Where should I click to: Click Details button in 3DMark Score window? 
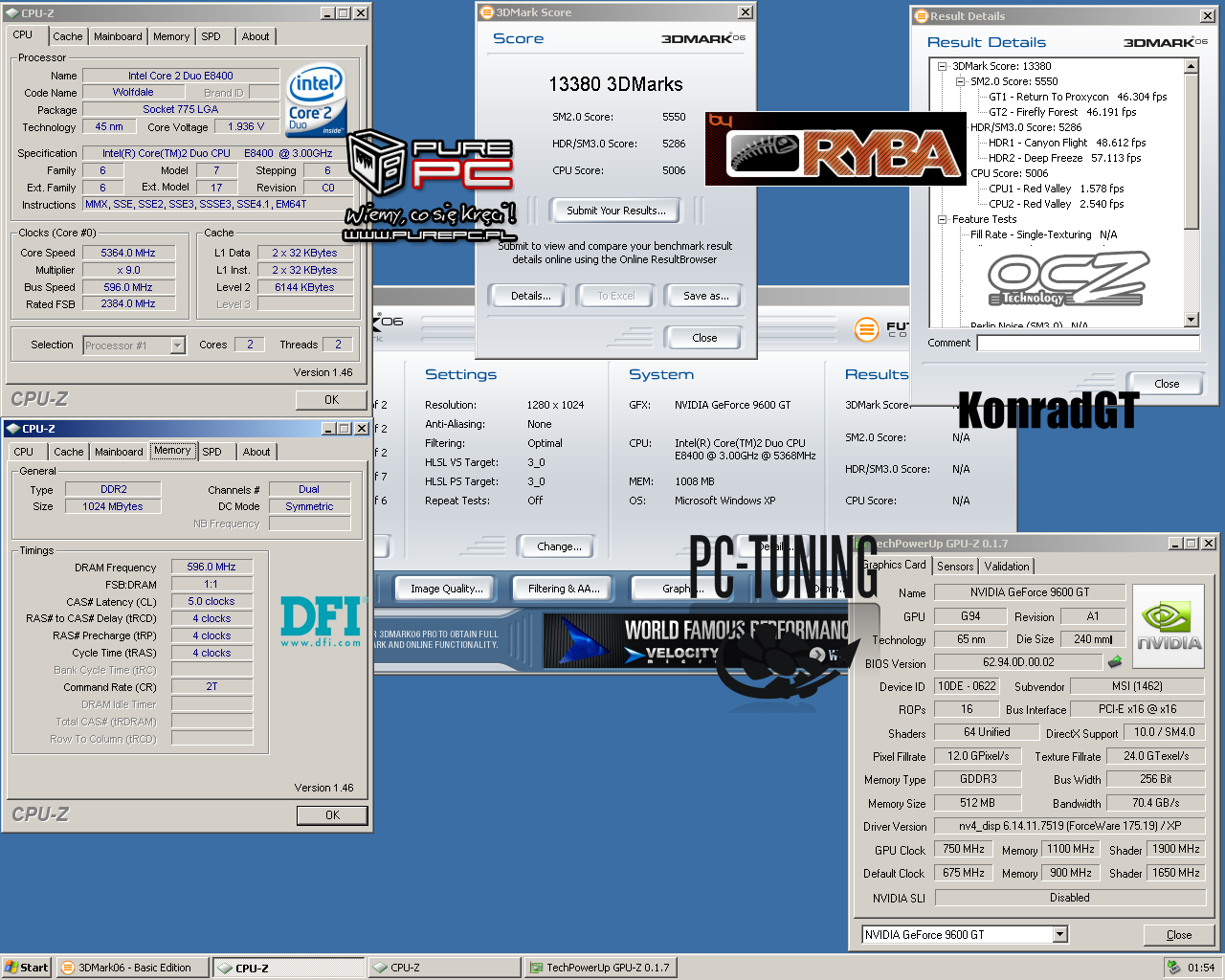point(530,296)
